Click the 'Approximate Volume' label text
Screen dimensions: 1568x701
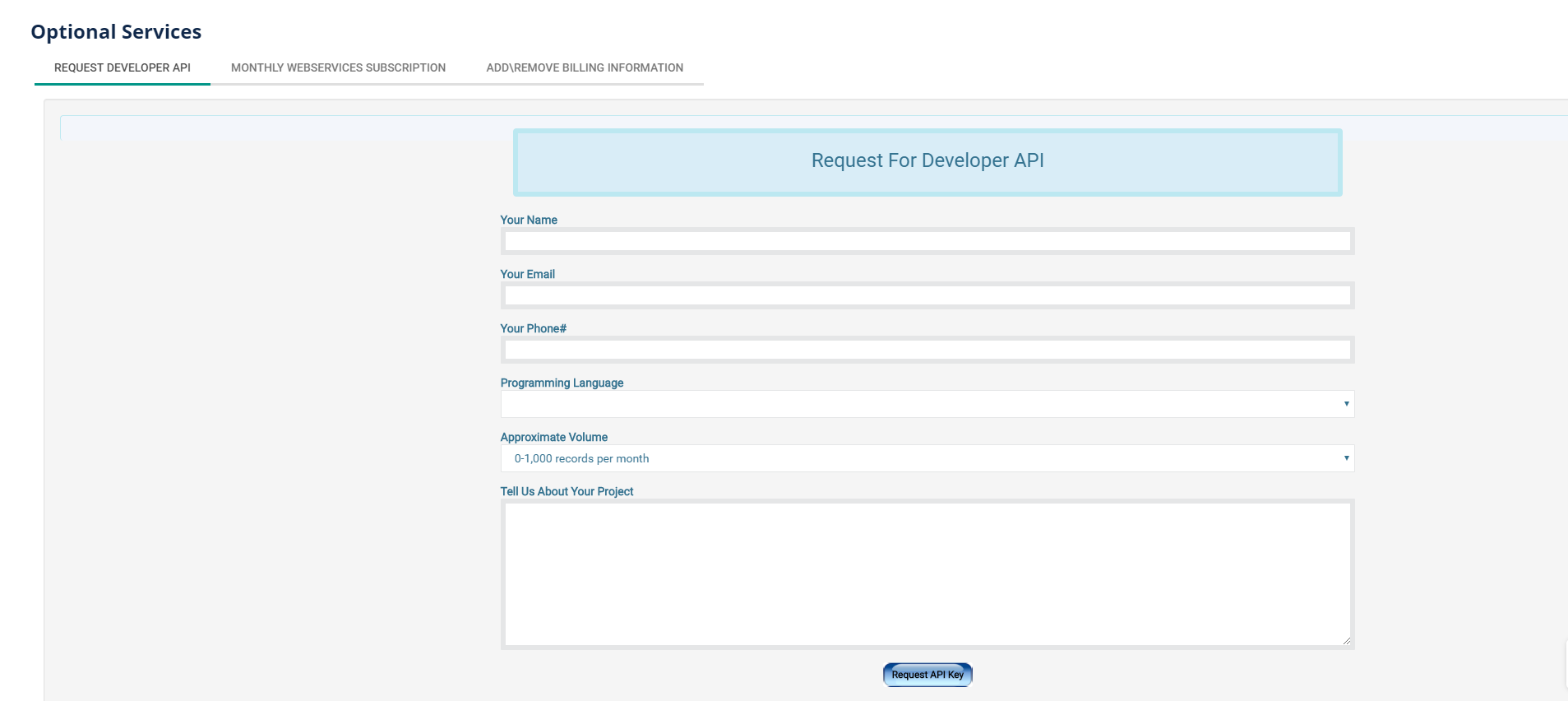pyautogui.click(x=553, y=437)
